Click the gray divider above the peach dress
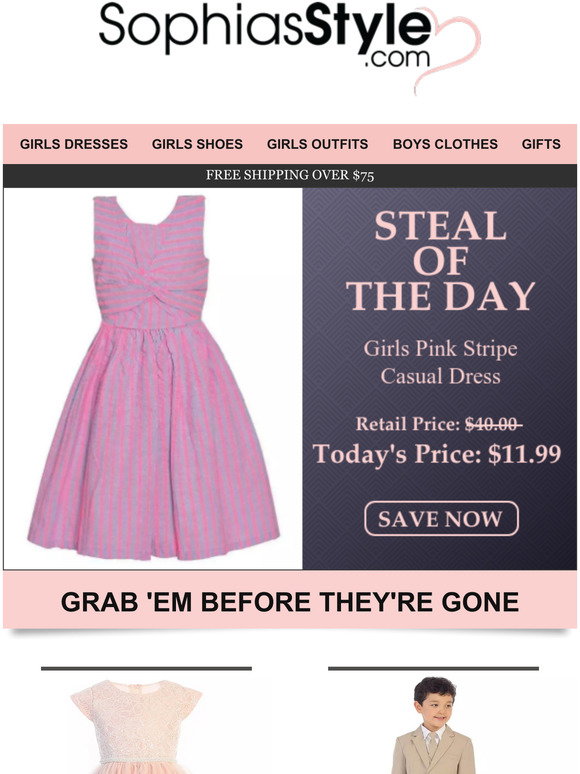This screenshot has width=580, height=774. click(147, 668)
